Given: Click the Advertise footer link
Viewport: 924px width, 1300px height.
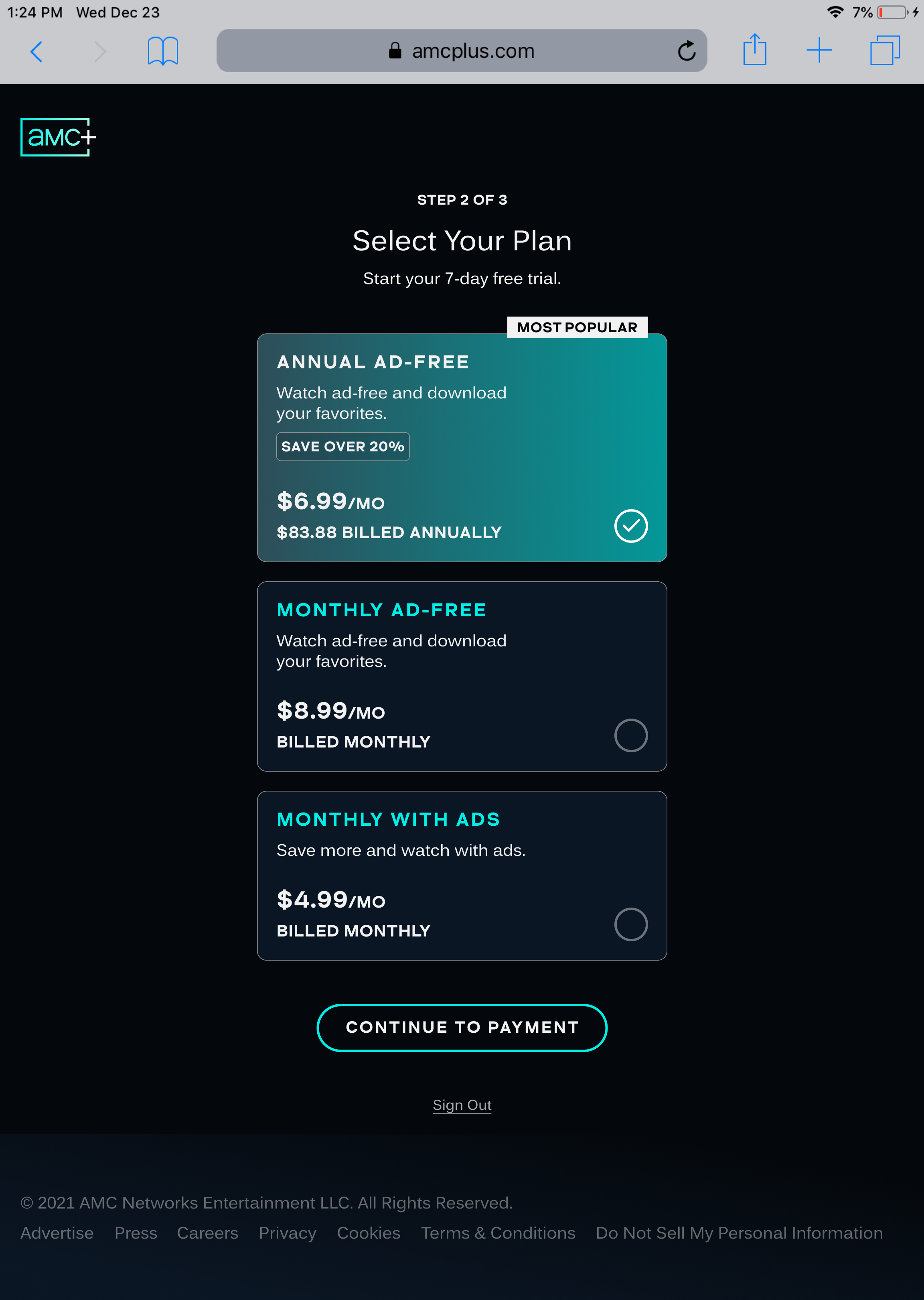Looking at the screenshot, I should (57, 1233).
